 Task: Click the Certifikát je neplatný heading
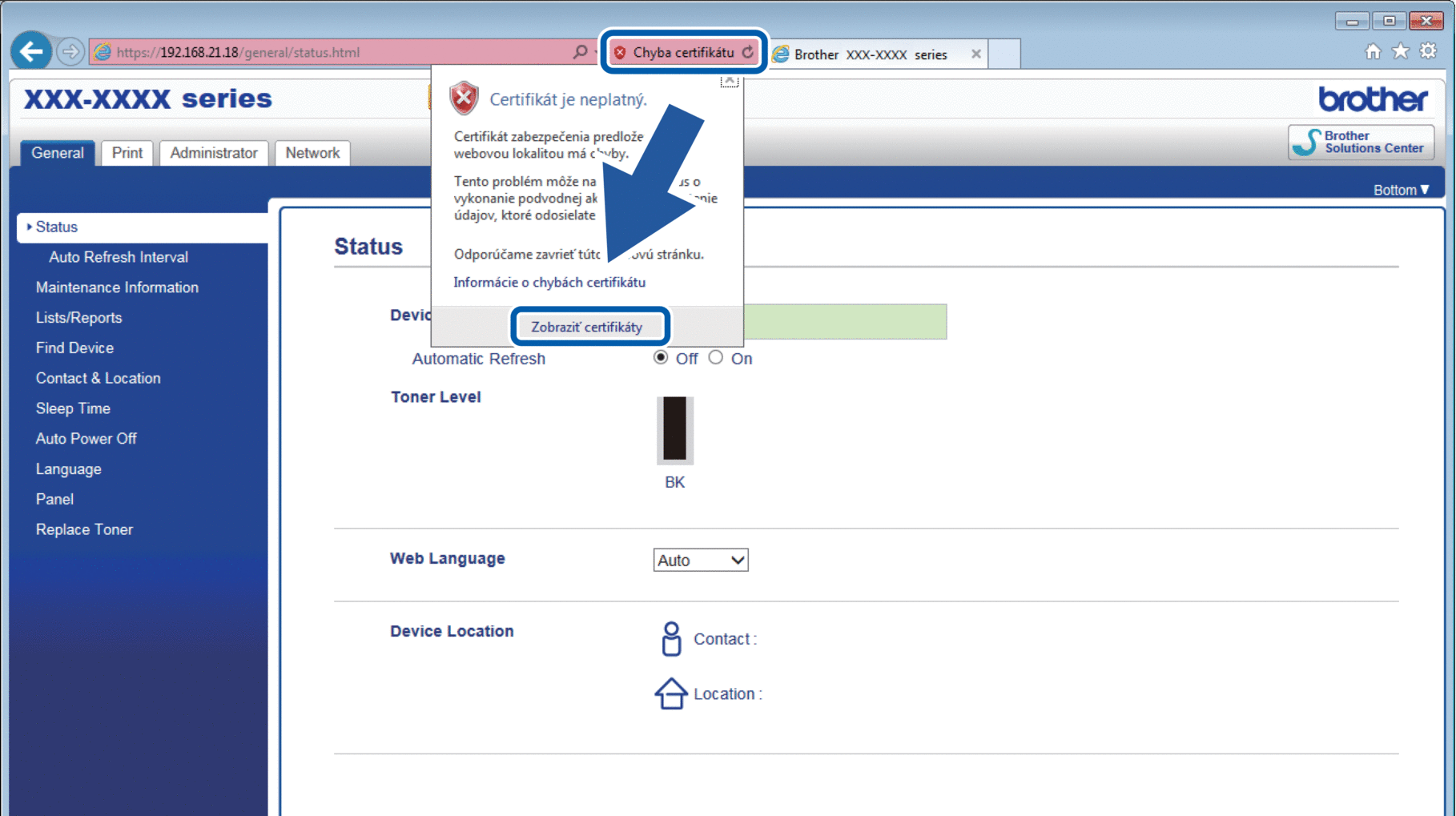(568, 99)
